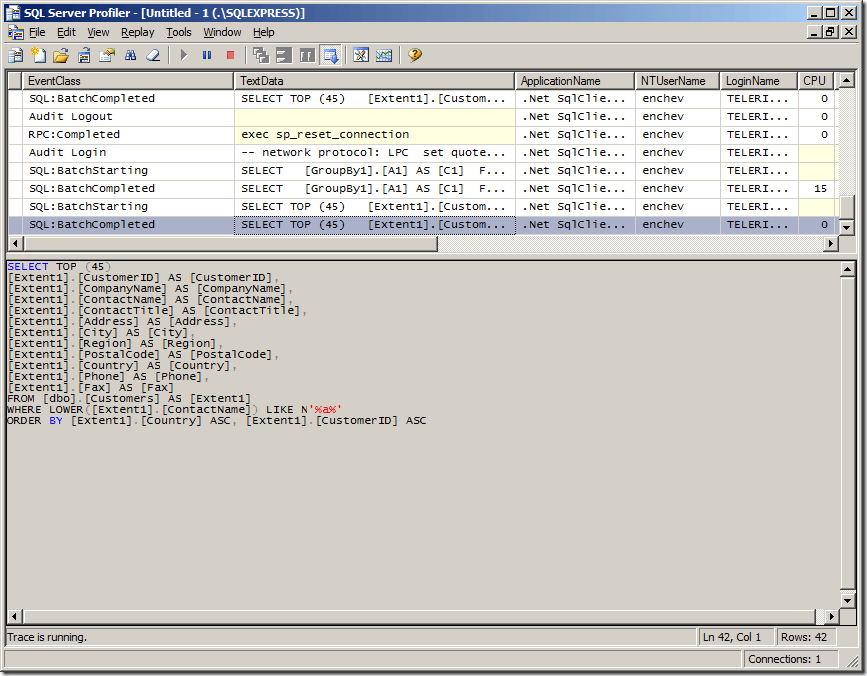The width and height of the screenshot is (867, 676).
Task: Click the '%a%' string literal in query
Action: pyautogui.click(x=325, y=410)
